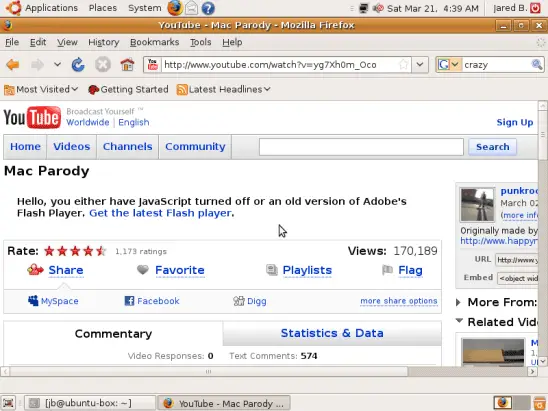This screenshot has width=548, height=411.
Task: Click the Worldwide link
Action: (x=88, y=122)
